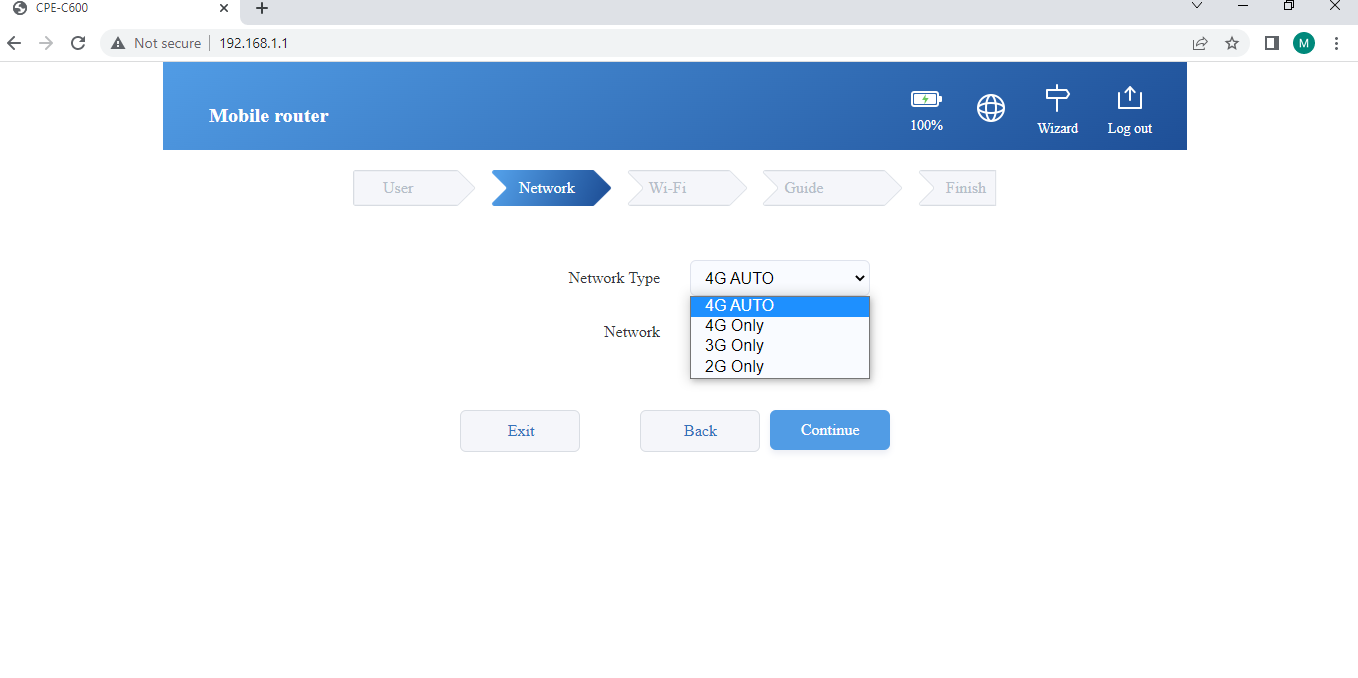1358x678 pixels.
Task: Close the browser window
Action: point(1335,6)
